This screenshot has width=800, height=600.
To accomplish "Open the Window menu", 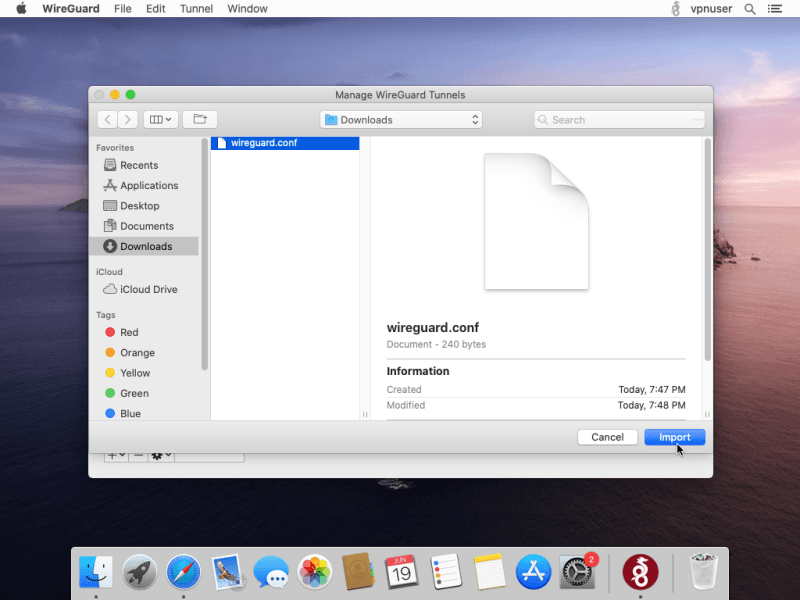I will [x=247, y=9].
